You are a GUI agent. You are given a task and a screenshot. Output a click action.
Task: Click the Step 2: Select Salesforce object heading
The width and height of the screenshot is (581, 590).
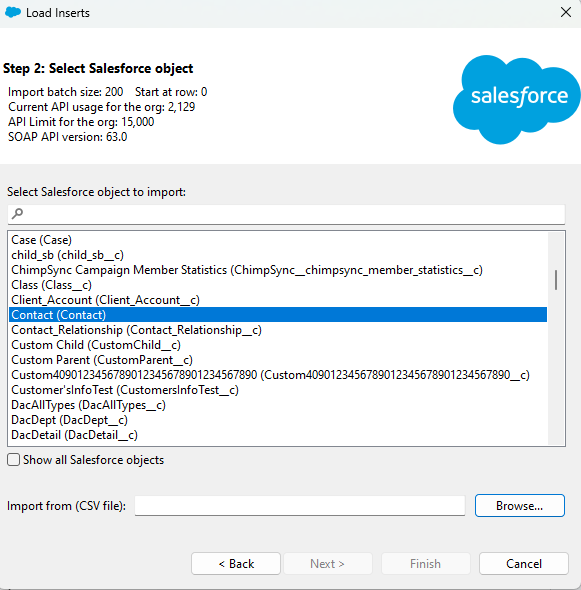[x=98, y=68]
